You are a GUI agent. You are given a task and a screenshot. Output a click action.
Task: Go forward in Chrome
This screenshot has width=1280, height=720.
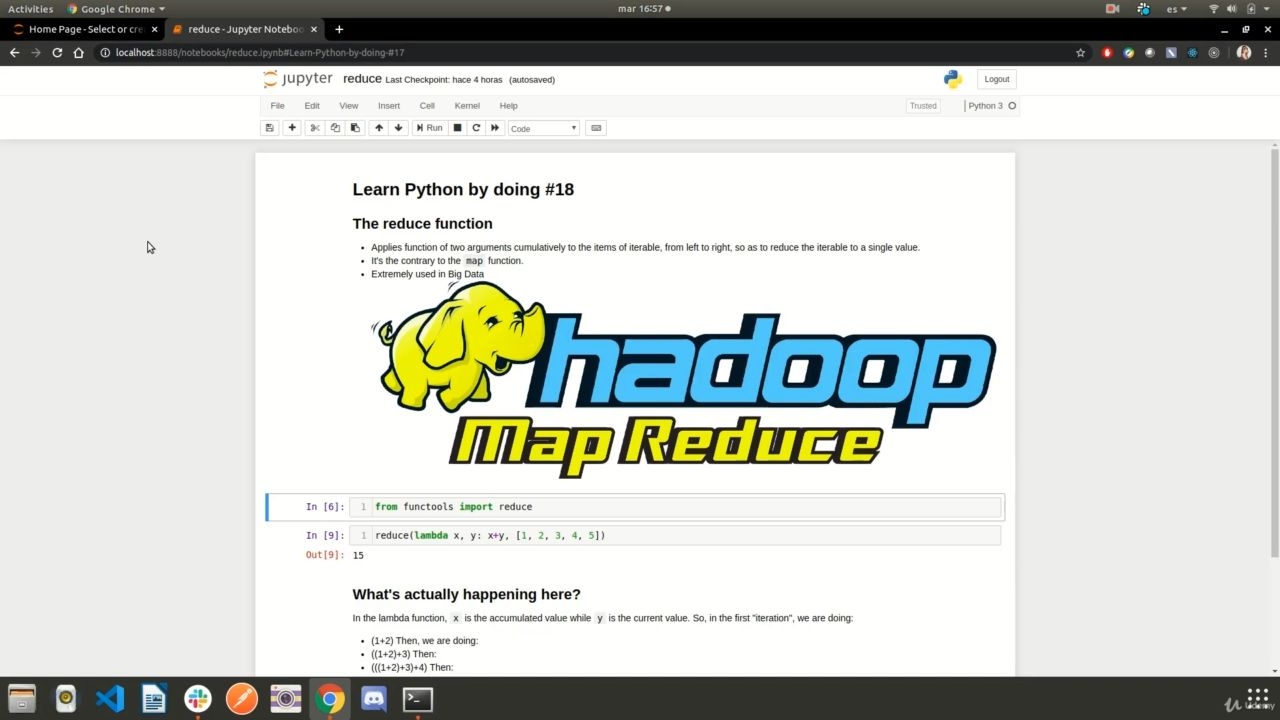pyautogui.click(x=36, y=52)
